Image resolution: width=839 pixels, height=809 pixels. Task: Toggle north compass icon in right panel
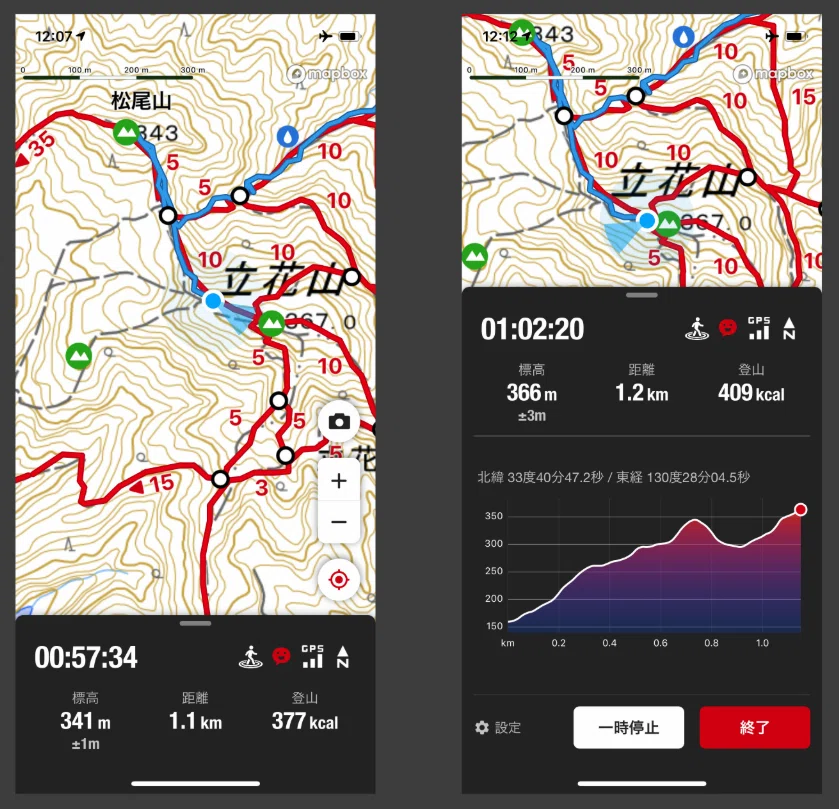point(789,329)
